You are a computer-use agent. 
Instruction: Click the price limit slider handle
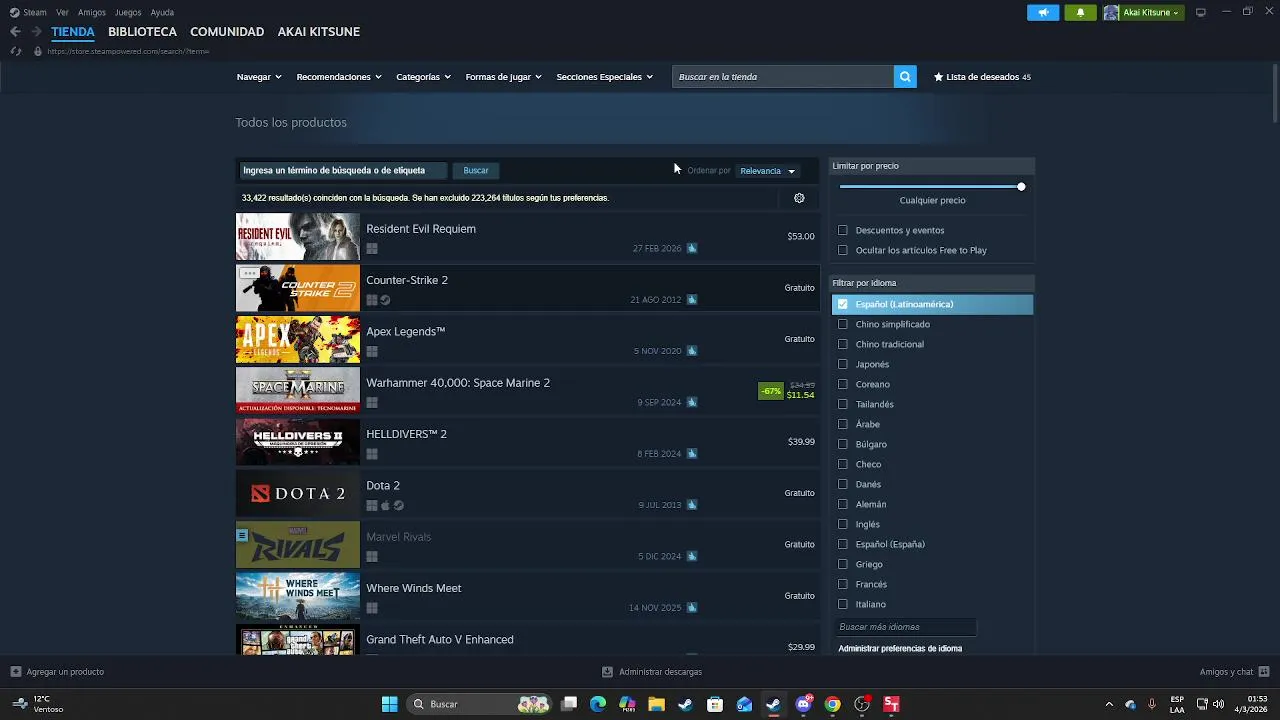coord(1021,187)
